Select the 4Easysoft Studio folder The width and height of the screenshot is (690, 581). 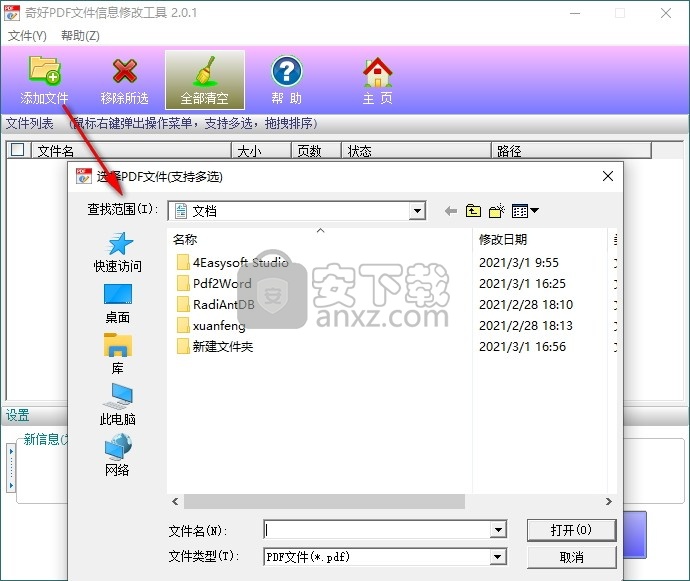click(x=233, y=262)
